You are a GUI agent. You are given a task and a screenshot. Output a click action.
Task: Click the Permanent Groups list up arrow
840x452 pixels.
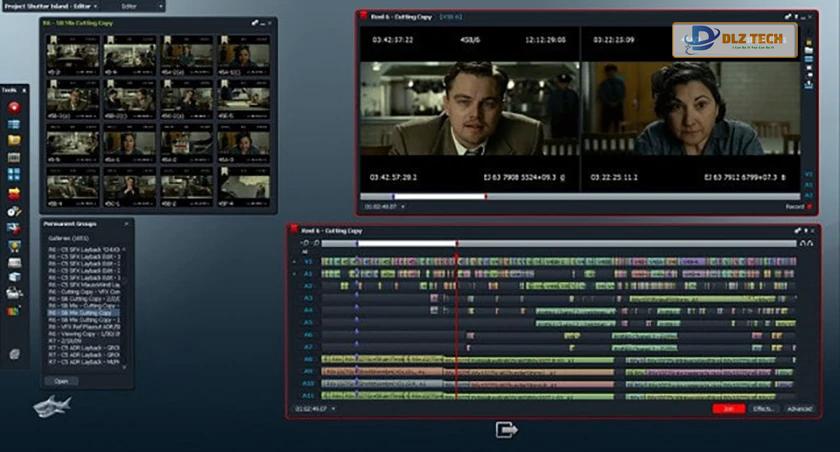(124, 249)
